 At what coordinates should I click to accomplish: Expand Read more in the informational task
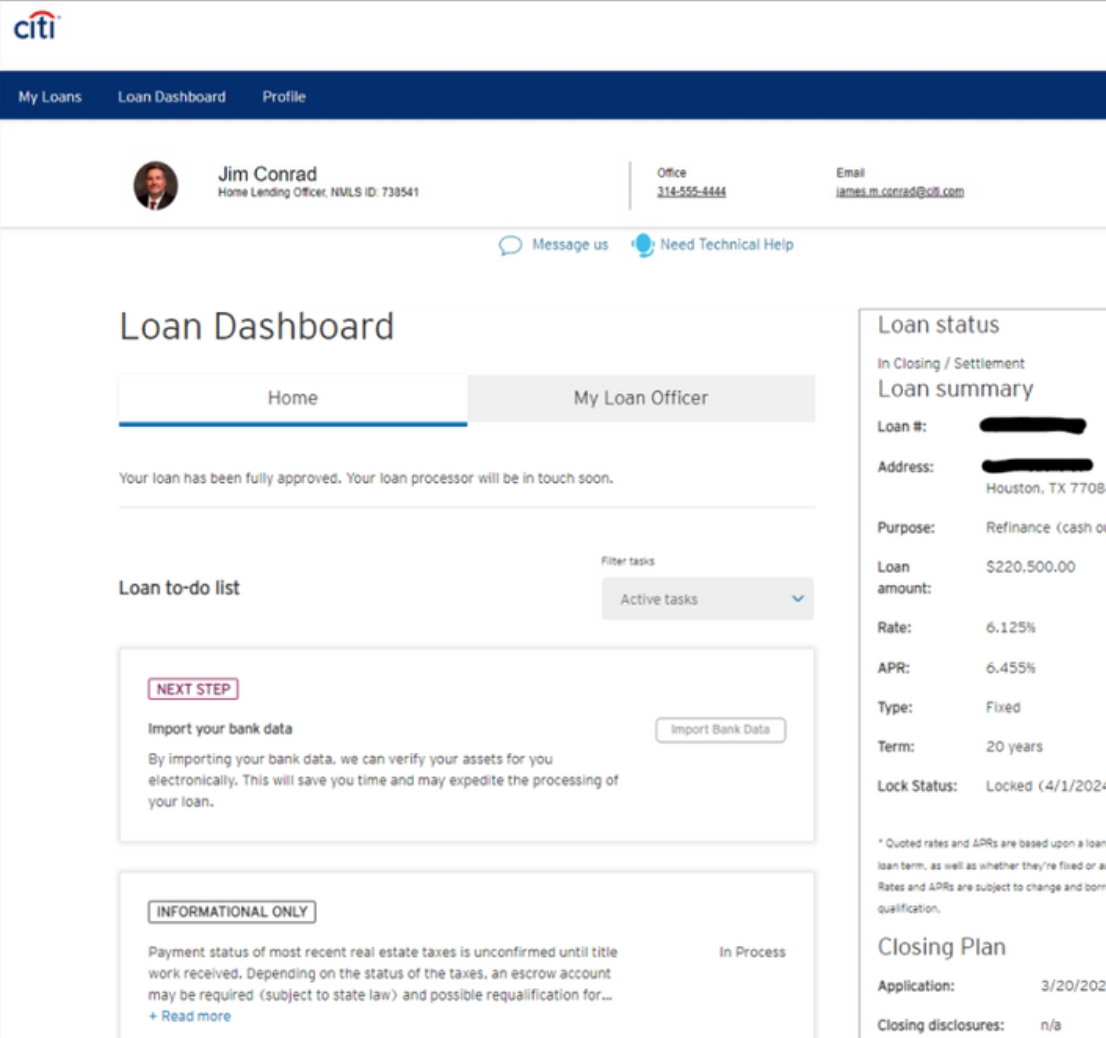190,1016
